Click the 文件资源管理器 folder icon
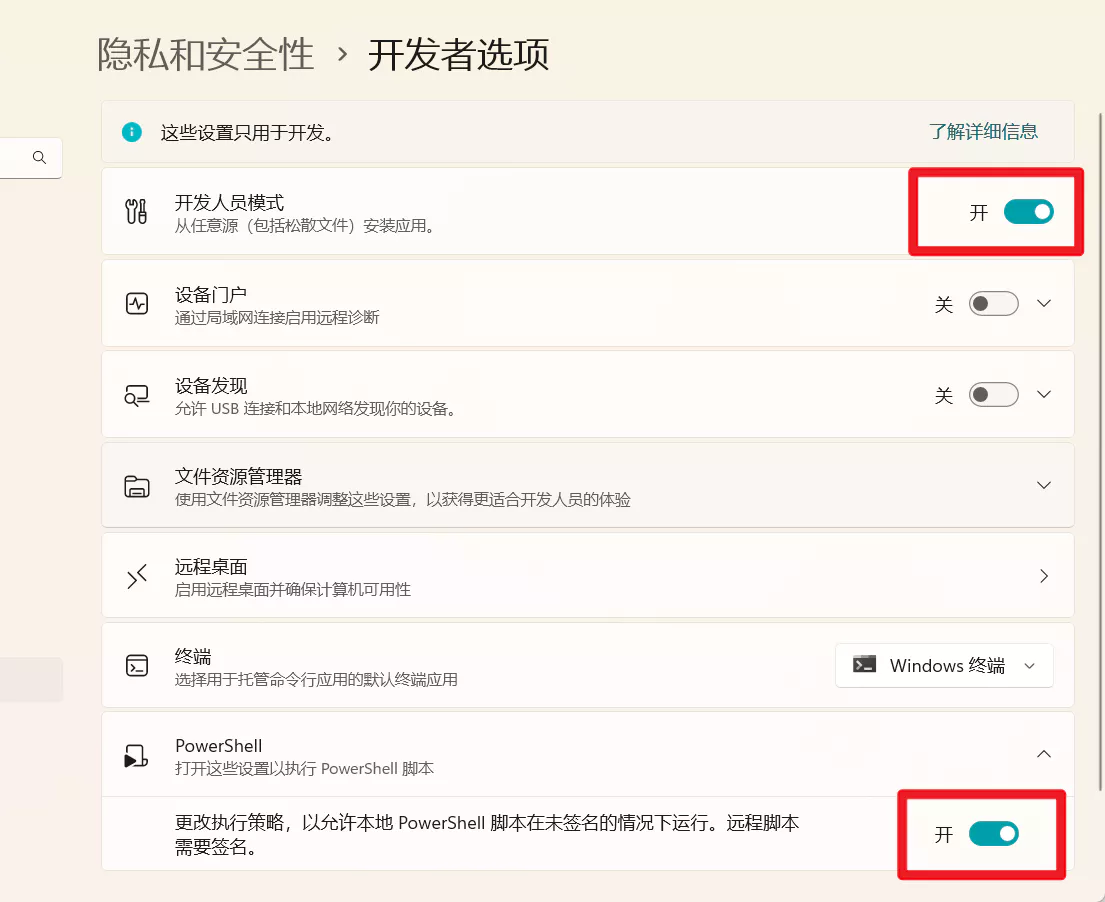This screenshot has width=1105, height=902. coord(136,486)
